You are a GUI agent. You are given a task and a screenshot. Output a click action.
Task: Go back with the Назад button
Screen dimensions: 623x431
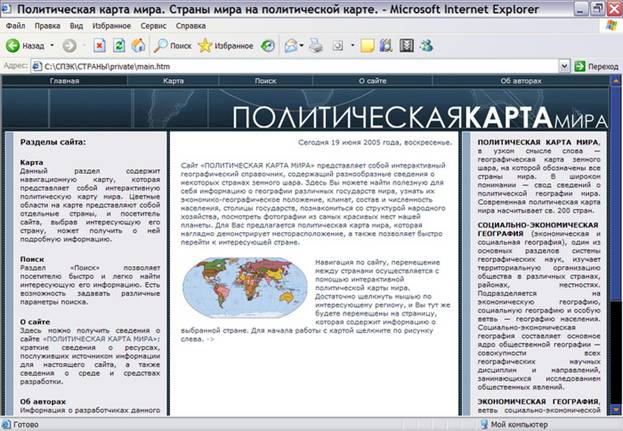click(25, 46)
